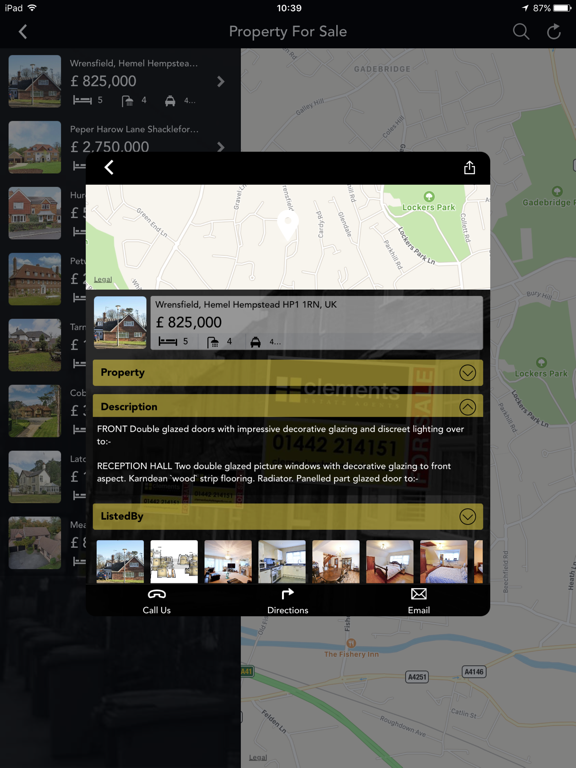576x768 pixels.
Task: Open bedroom with blue bedding thumbnail
Action: click(443, 561)
